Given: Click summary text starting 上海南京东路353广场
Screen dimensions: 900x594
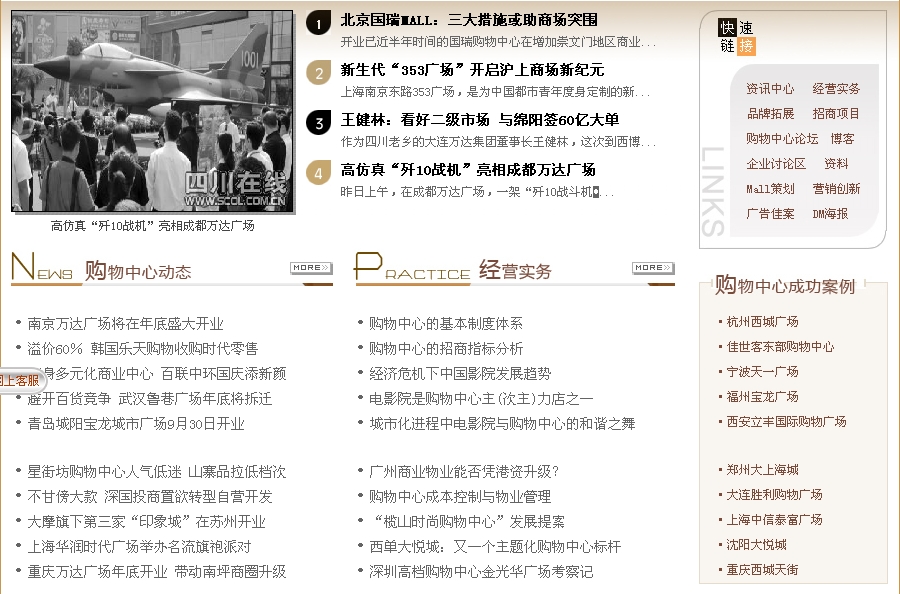Looking at the screenshot, I should [495, 92].
